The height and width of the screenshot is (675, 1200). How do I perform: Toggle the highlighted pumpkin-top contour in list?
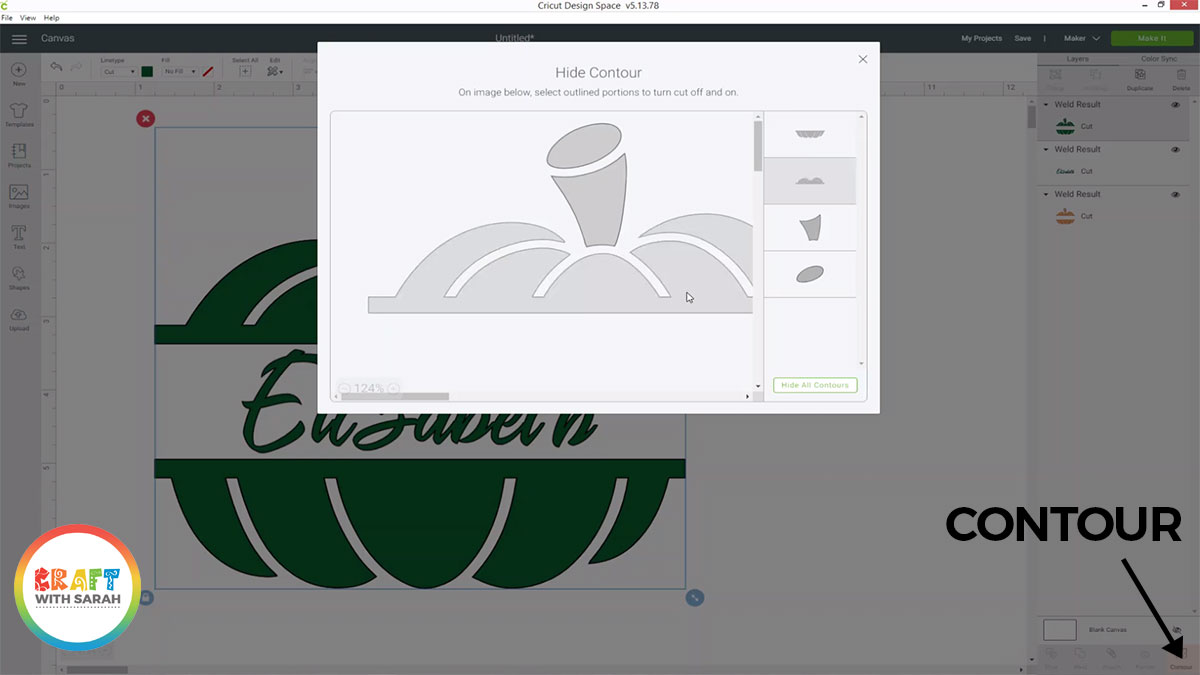[x=810, y=181]
